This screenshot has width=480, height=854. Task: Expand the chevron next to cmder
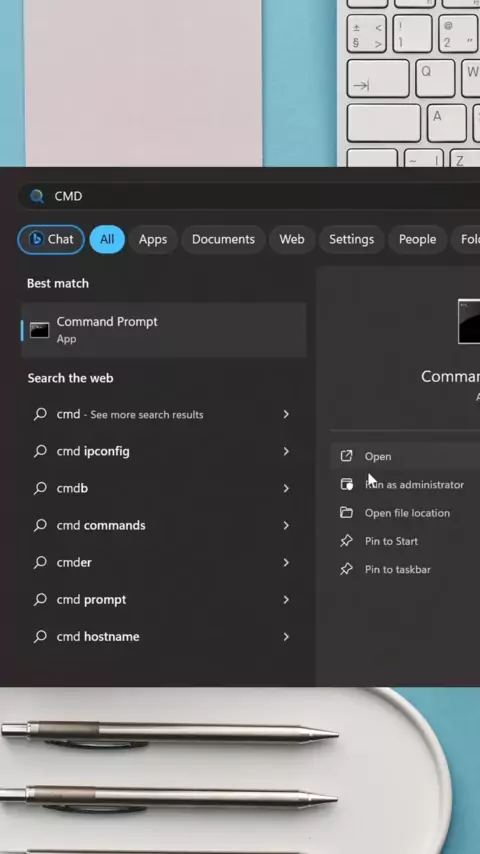(286, 563)
